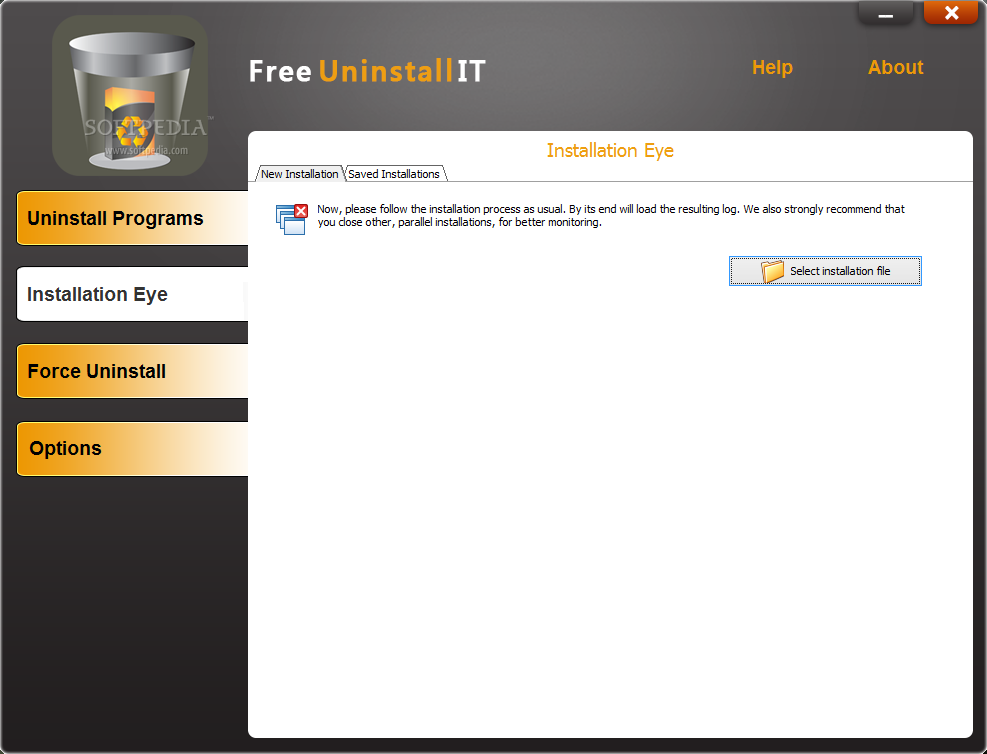The width and height of the screenshot is (987, 754).
Task: Click the 'Now, please follow the installation process' text
Action: (x=611, y=215)
